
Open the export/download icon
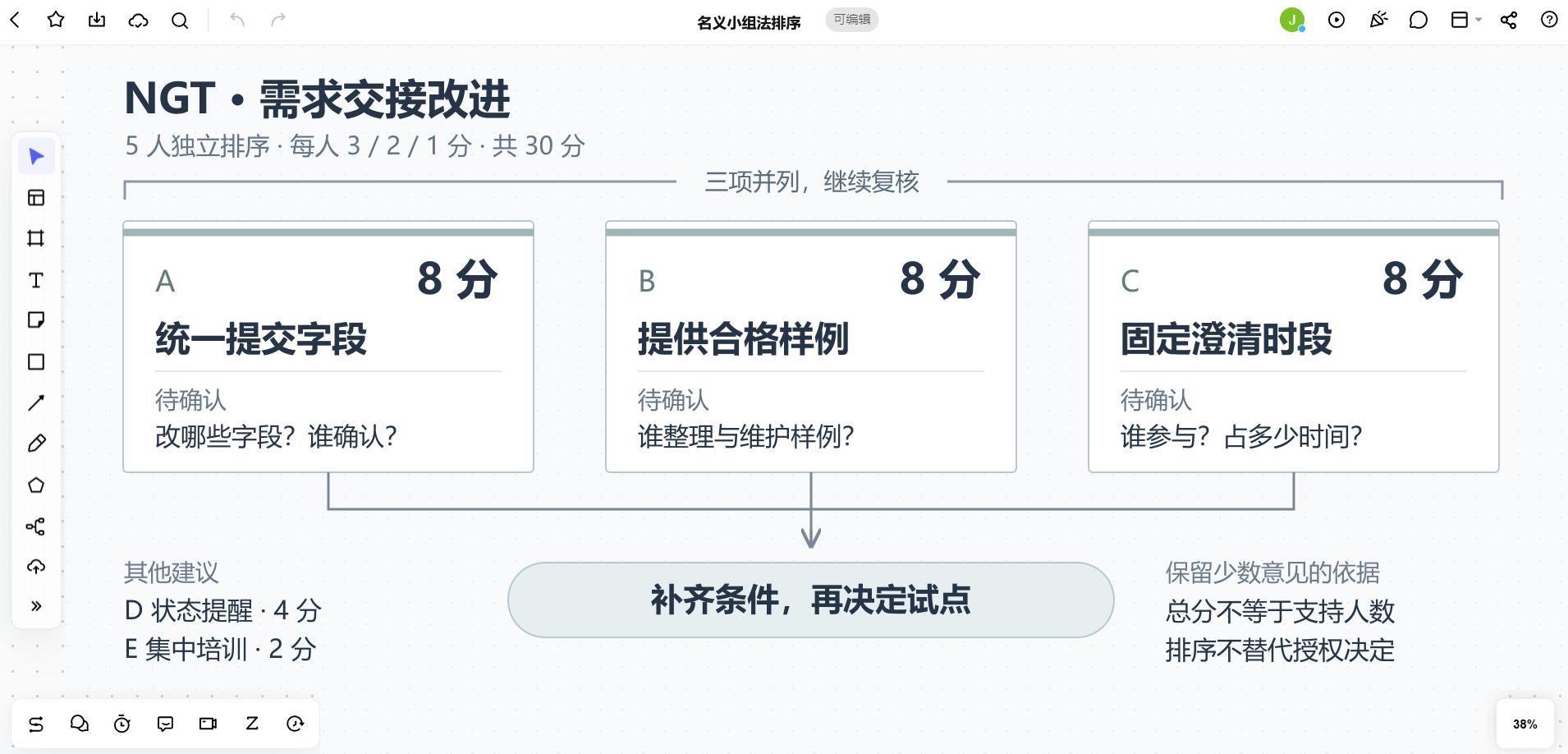point(97,20)
